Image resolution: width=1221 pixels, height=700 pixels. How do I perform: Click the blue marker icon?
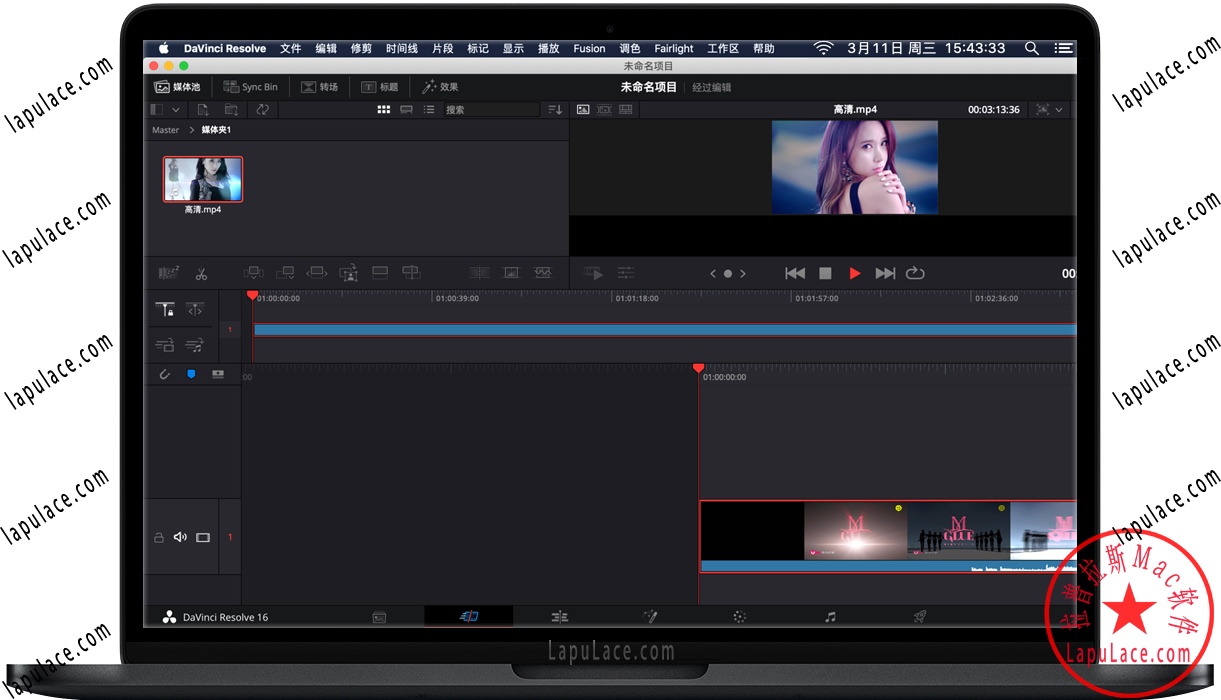pyautogui.click(x=191, y=374)
